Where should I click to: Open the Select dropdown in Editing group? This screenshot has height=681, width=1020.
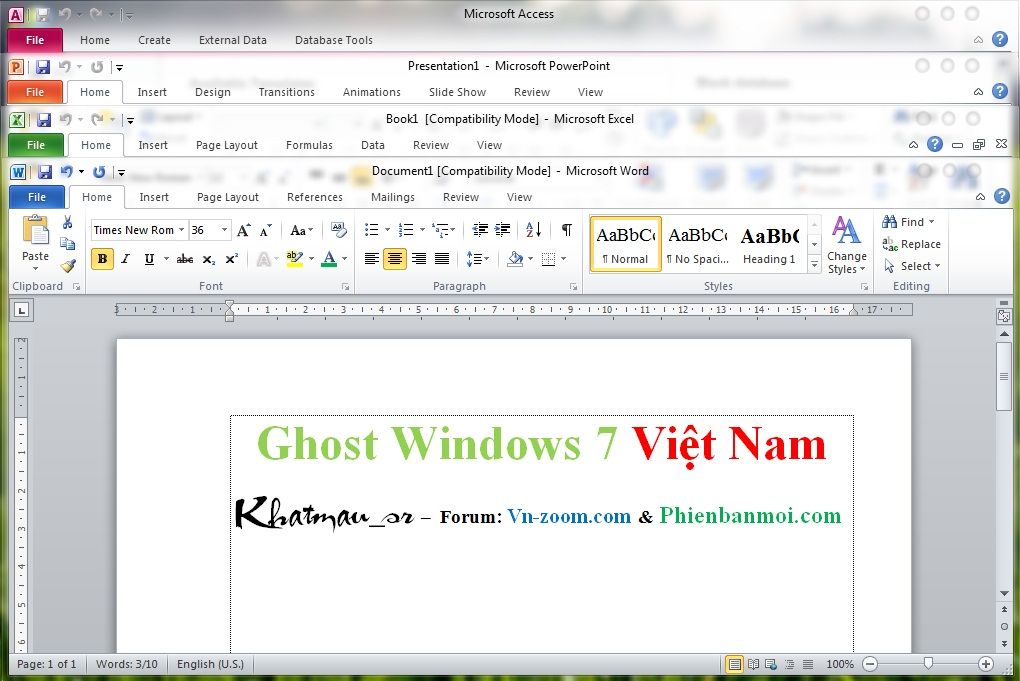click(x=912, y=266)
